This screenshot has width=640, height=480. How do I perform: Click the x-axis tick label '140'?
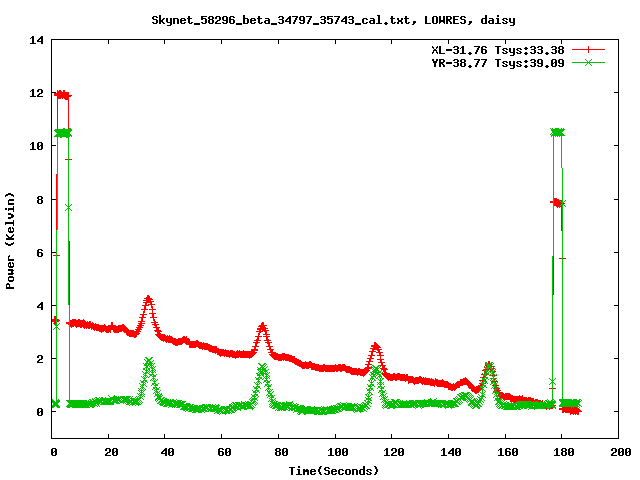[x=451, y=452]
